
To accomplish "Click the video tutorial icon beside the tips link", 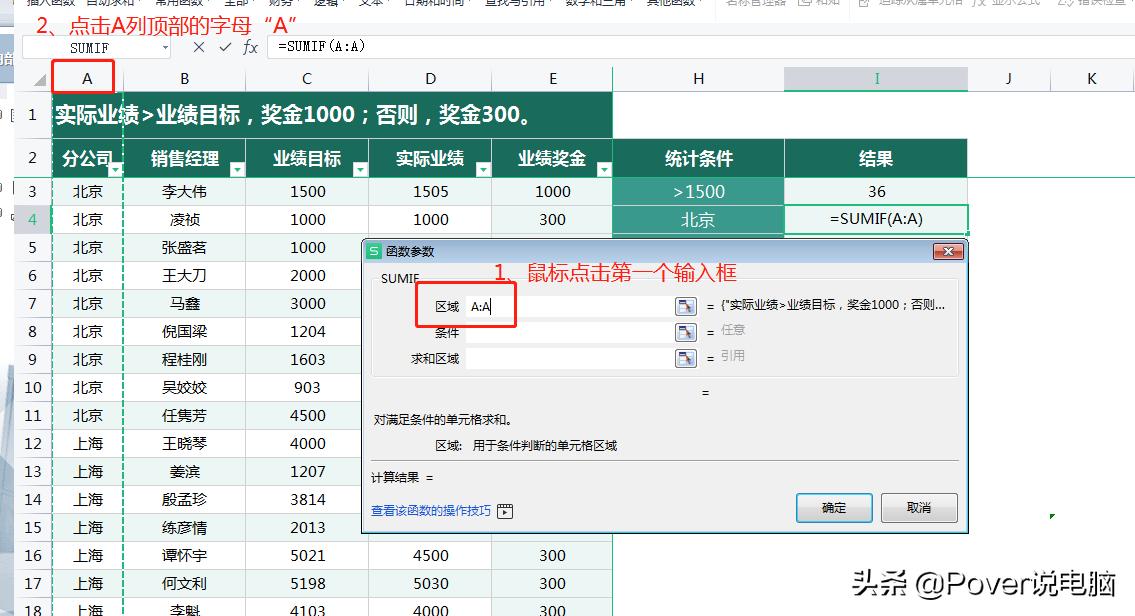I will [505, 511].
